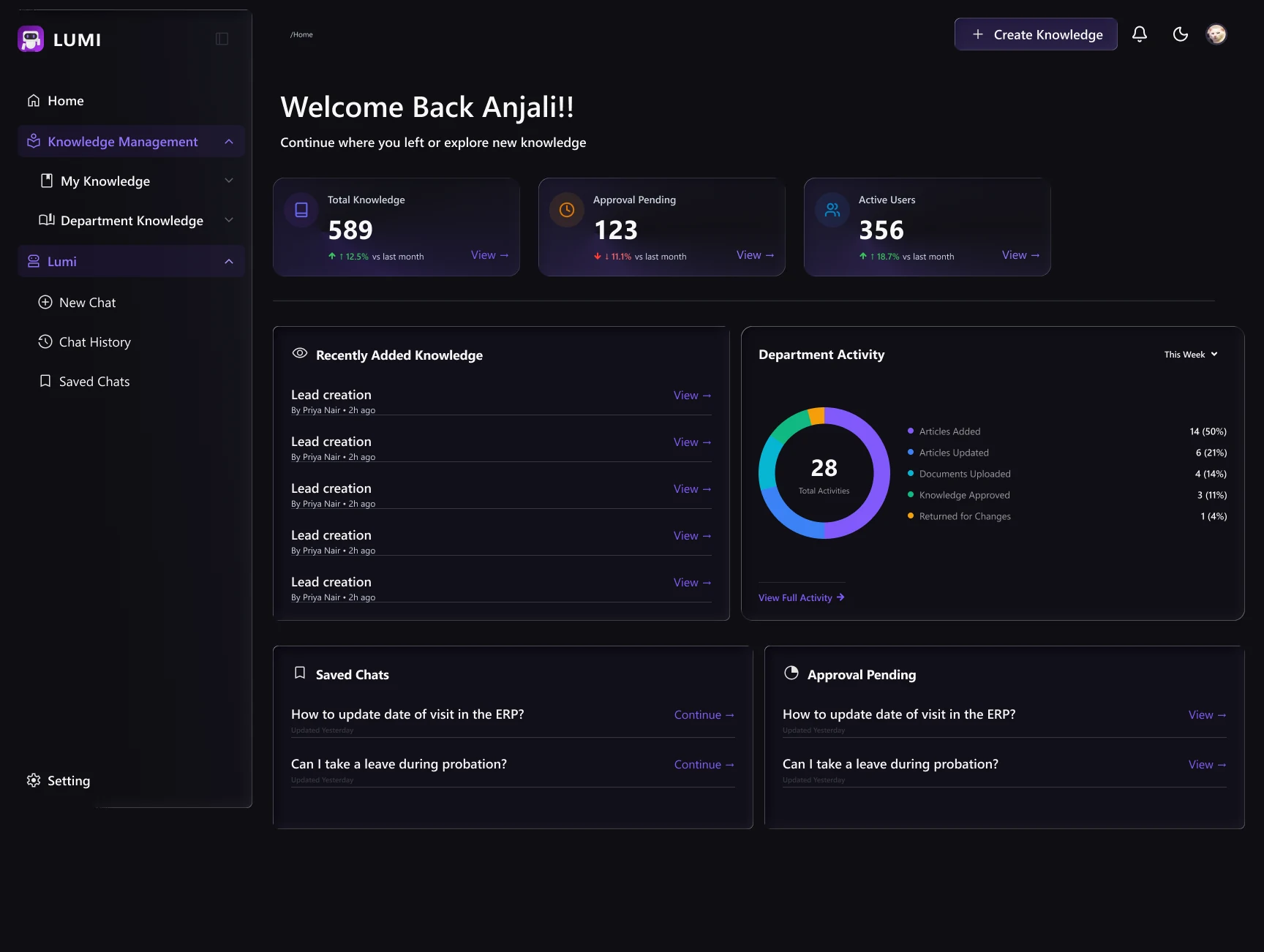
Task: Click the /Home breadcrumb
Action: click(x=301, y=34)
